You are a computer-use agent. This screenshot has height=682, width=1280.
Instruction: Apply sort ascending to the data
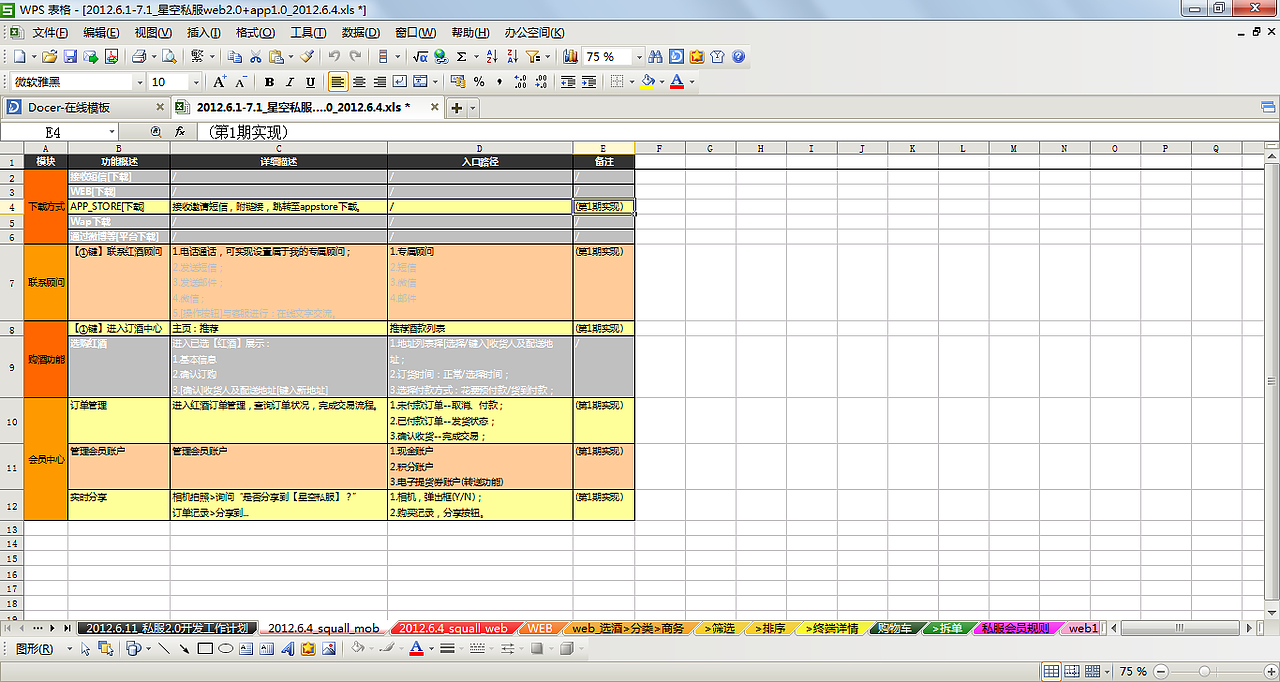(490, 57)
